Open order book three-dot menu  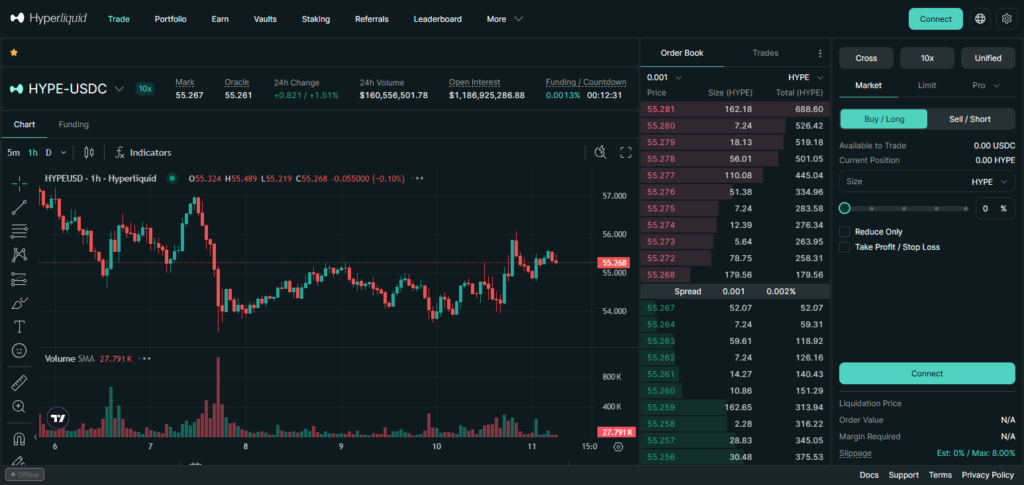820,54
